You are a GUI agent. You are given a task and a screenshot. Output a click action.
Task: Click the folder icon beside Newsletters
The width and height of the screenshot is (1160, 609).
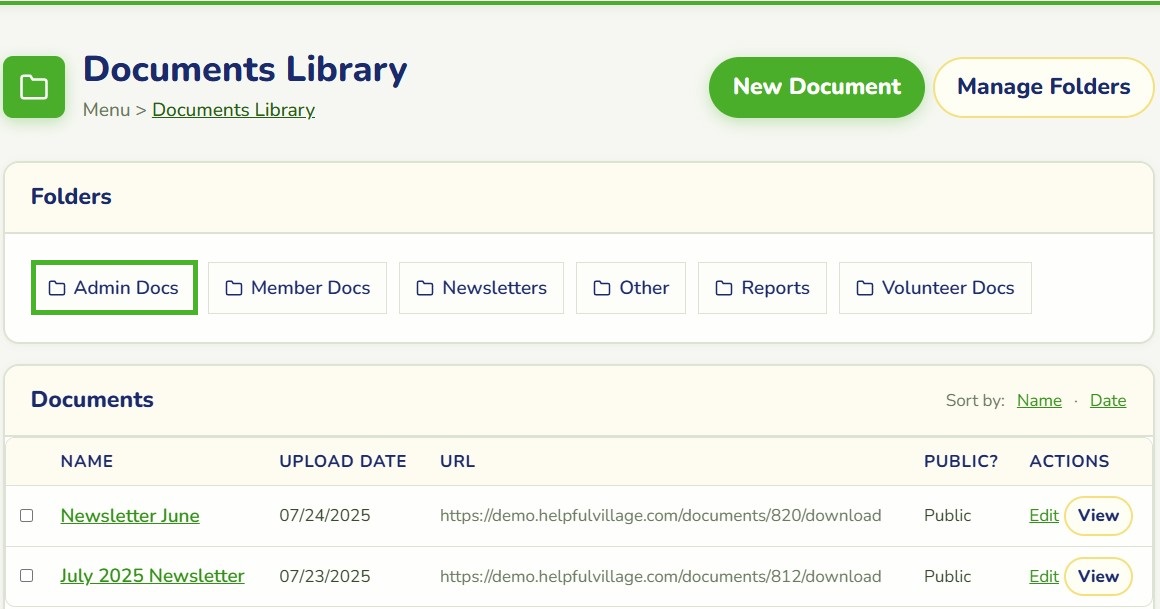coord(425,288)
